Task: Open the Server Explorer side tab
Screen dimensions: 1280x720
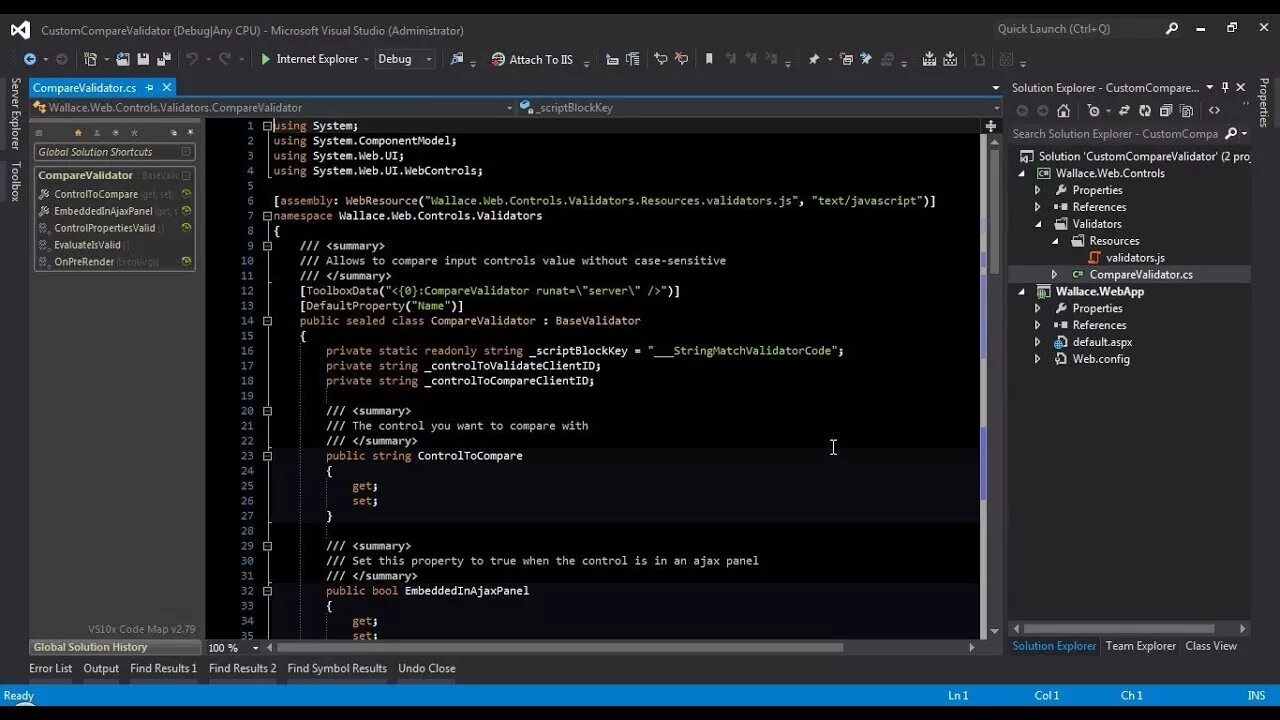Action: click(15, 114)
